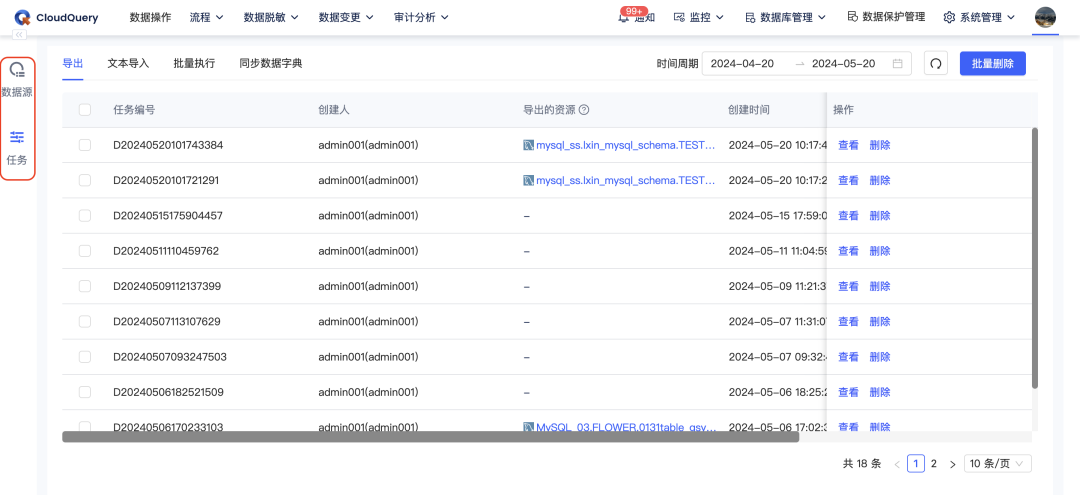The width and height of the screenshot is (1080, 495).
Task: Check the row D20240509112137399
Action: click(x=85, y=286)
